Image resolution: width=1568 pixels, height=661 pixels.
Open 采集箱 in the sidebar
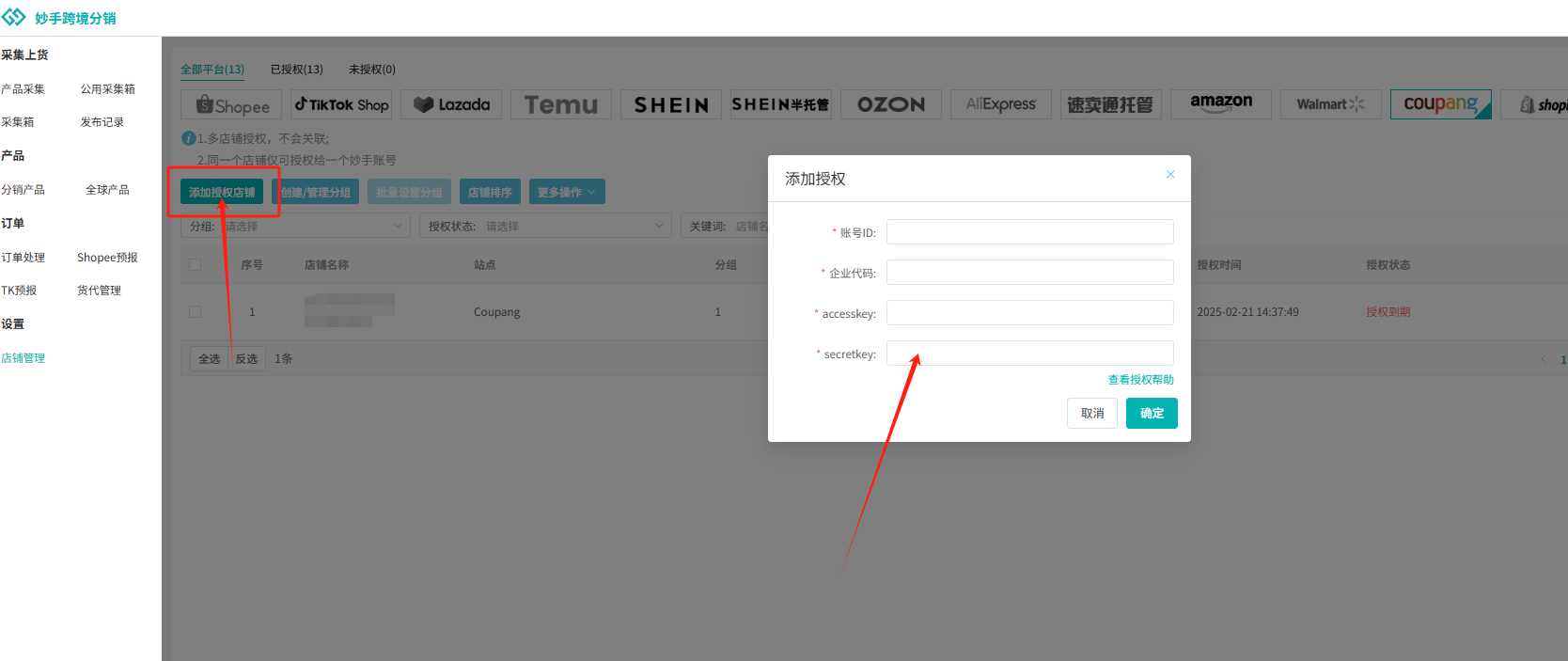point(18,122)
